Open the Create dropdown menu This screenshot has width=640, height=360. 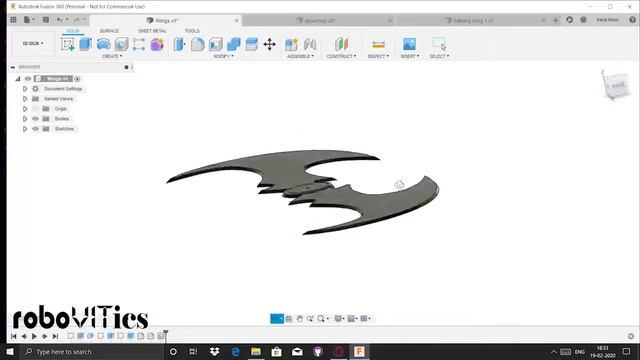[112, 56]
